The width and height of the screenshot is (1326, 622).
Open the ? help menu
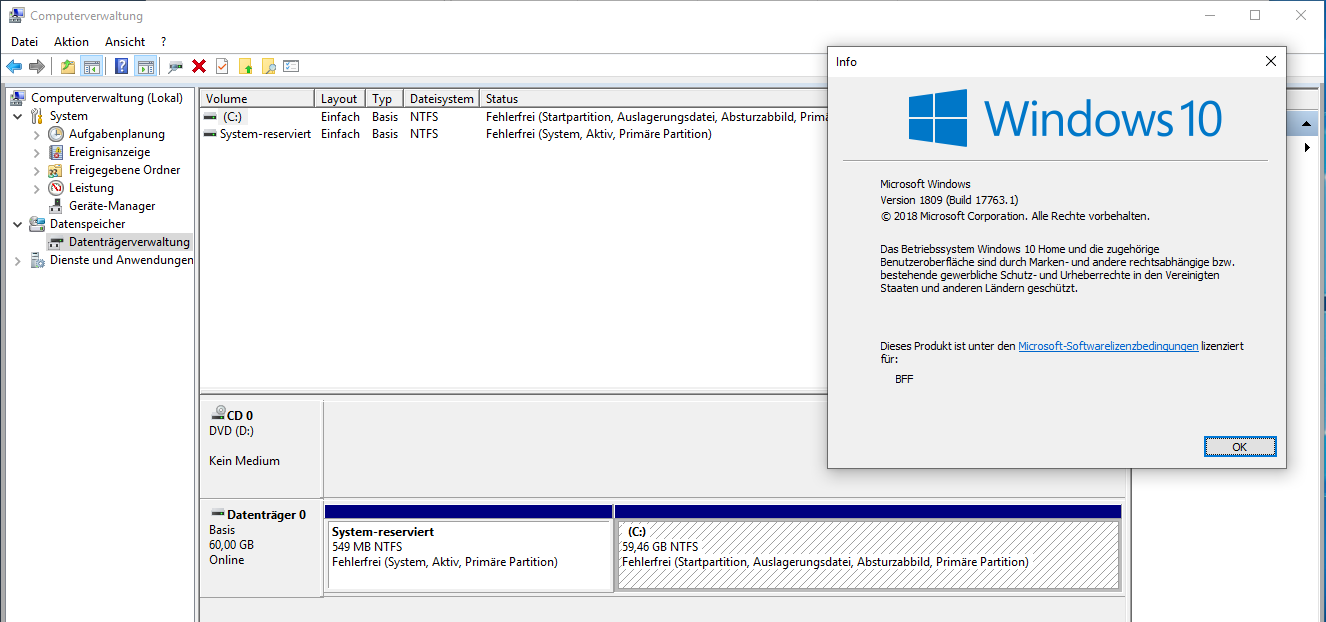163,42
